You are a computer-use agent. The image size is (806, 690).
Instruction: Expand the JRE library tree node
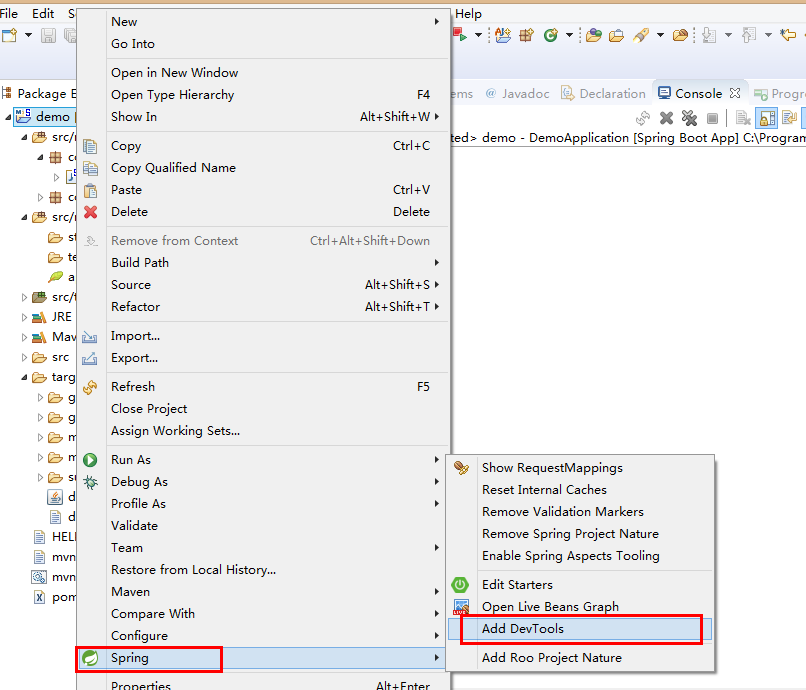pos(24,317)
